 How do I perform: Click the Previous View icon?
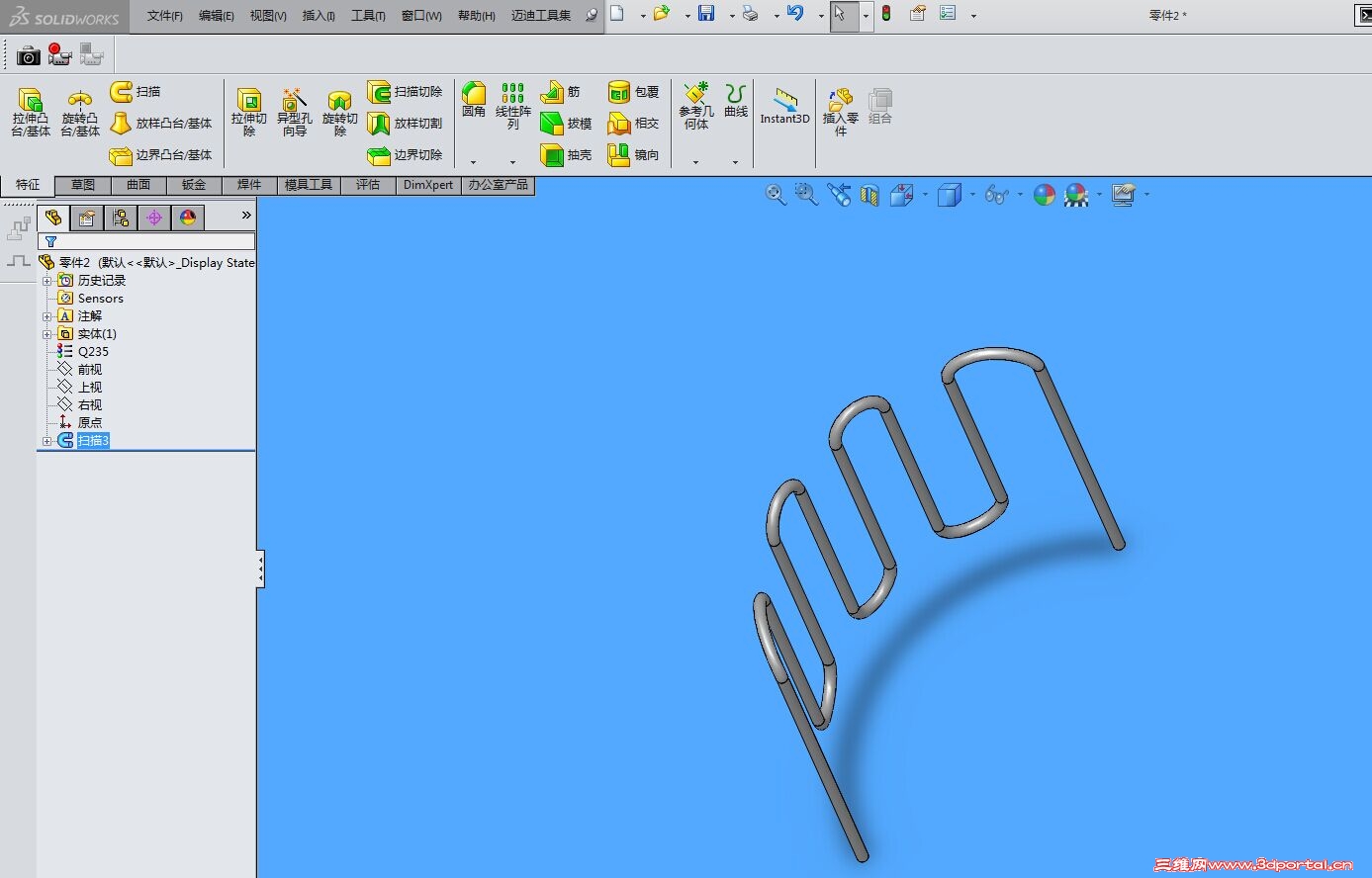click(x=839, y=195)
